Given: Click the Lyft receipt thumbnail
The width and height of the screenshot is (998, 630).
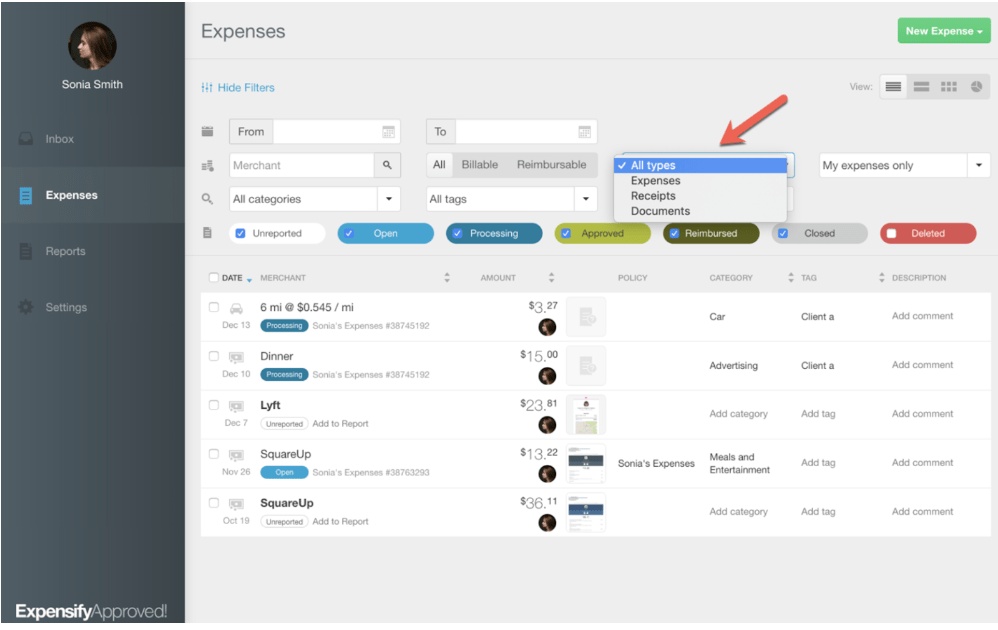Looking at the screenshot, I should (586, 414).
